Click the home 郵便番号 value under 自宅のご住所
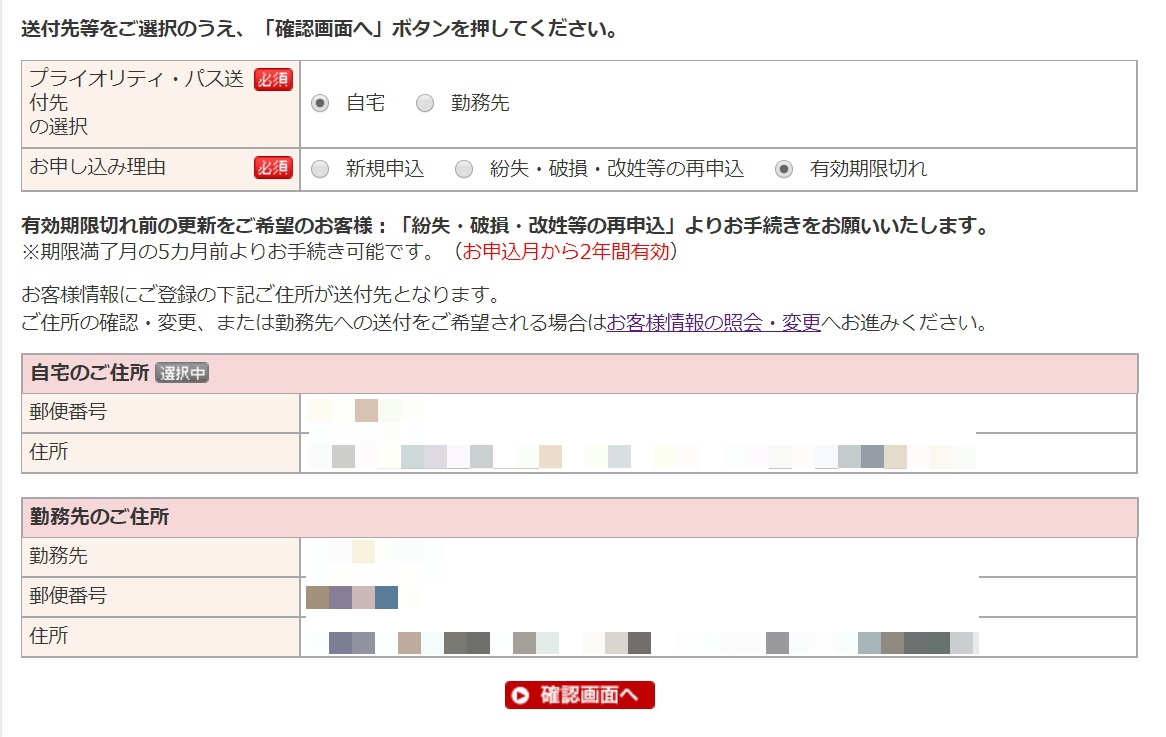Image resolution: width=1166 pixels, height=737 pixels. [366, 412]
